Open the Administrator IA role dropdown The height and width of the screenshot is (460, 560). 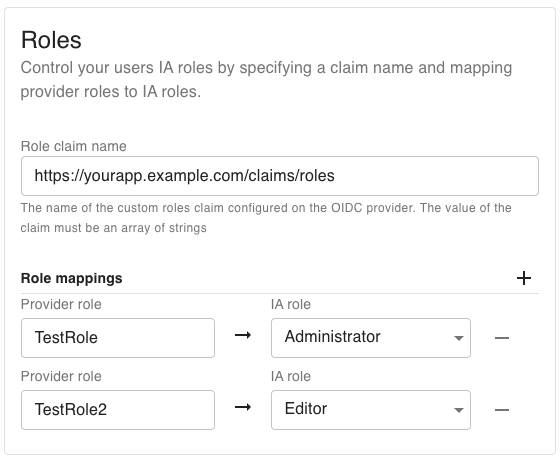click(371, 338)
